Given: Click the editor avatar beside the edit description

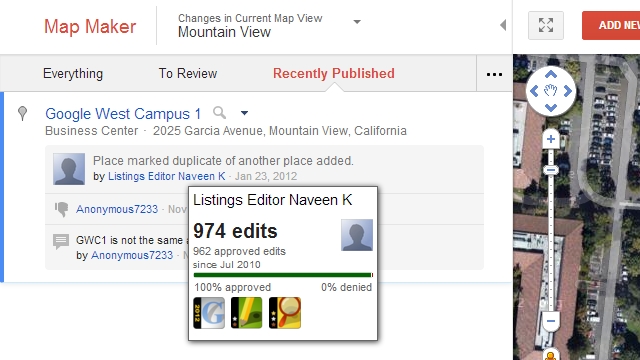Looking at the screenshot, I should point(69,169).
